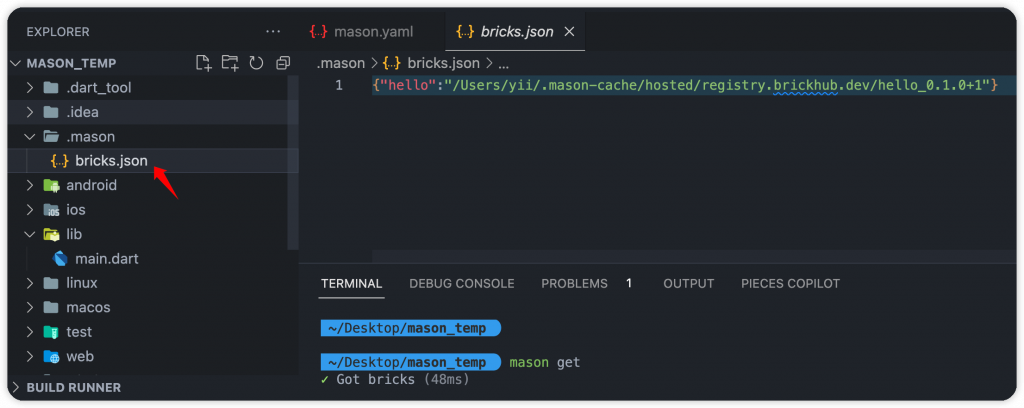Viewport: 1024px width, 408px height.
Task: Close the bricks.json editor tab
Action: coord(570,32)
